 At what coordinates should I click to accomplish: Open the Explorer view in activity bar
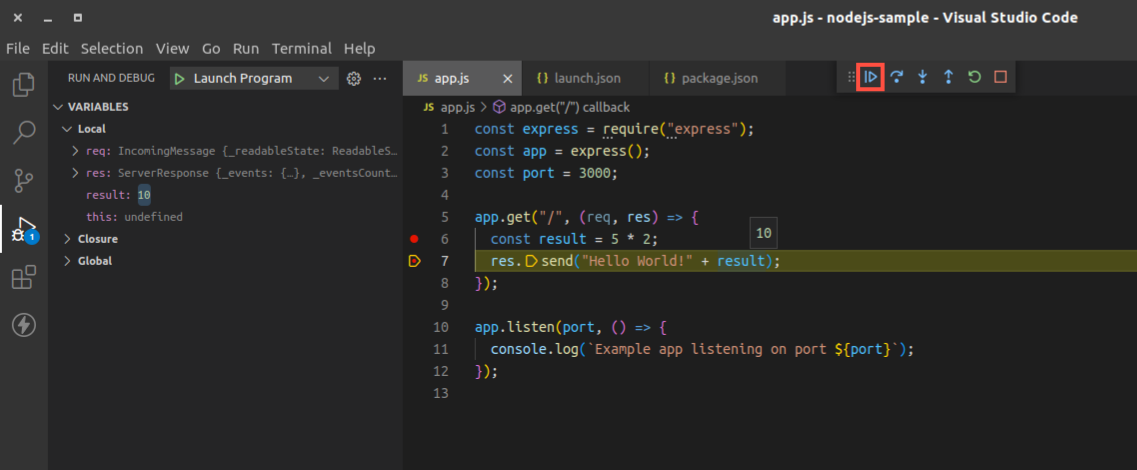coord(24,85)
